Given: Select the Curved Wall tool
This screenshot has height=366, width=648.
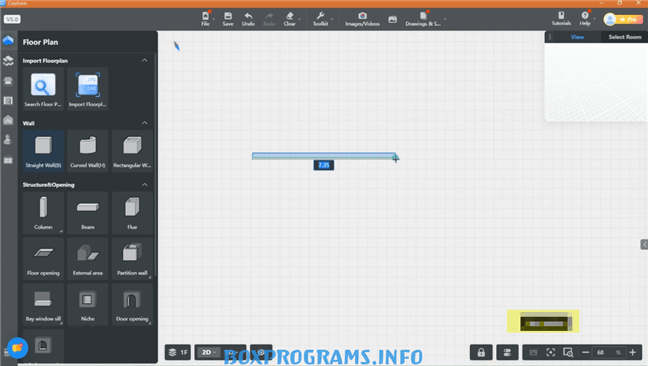Looking at the screenshot, I should pyautogui.click(x=88, y=151).
